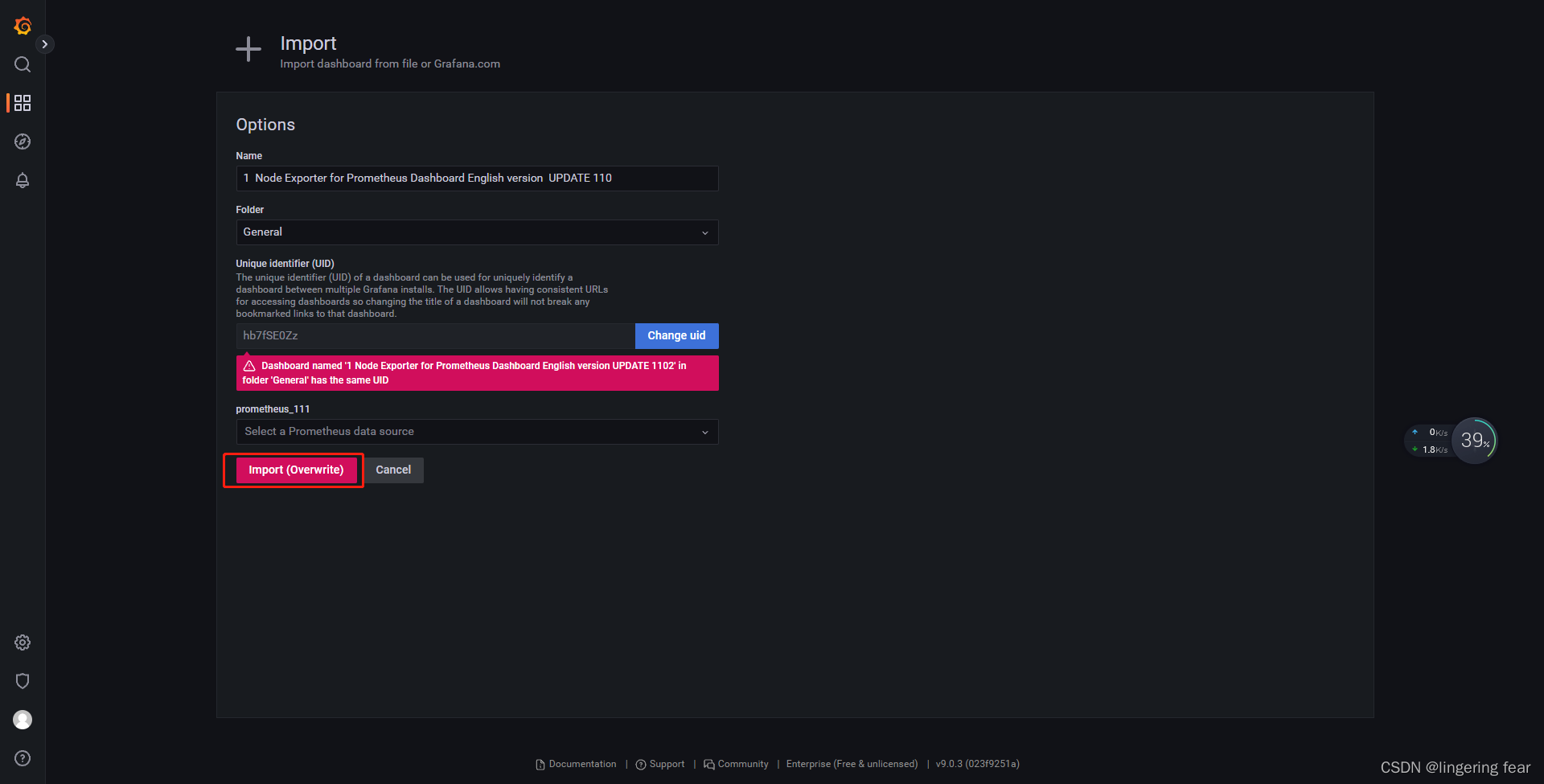Click the user avatar in sidebar
This screenshot has width=1544, height=784.
click(22, 720)
